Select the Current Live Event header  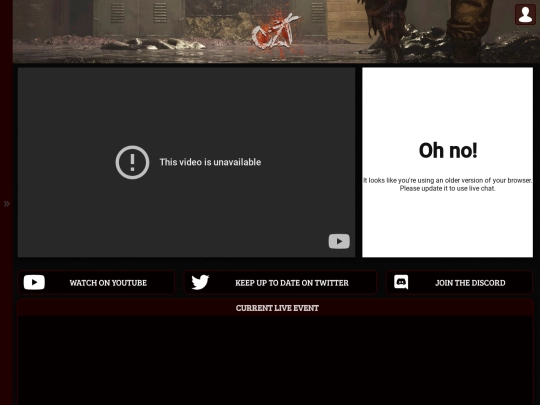coord(276,308)
